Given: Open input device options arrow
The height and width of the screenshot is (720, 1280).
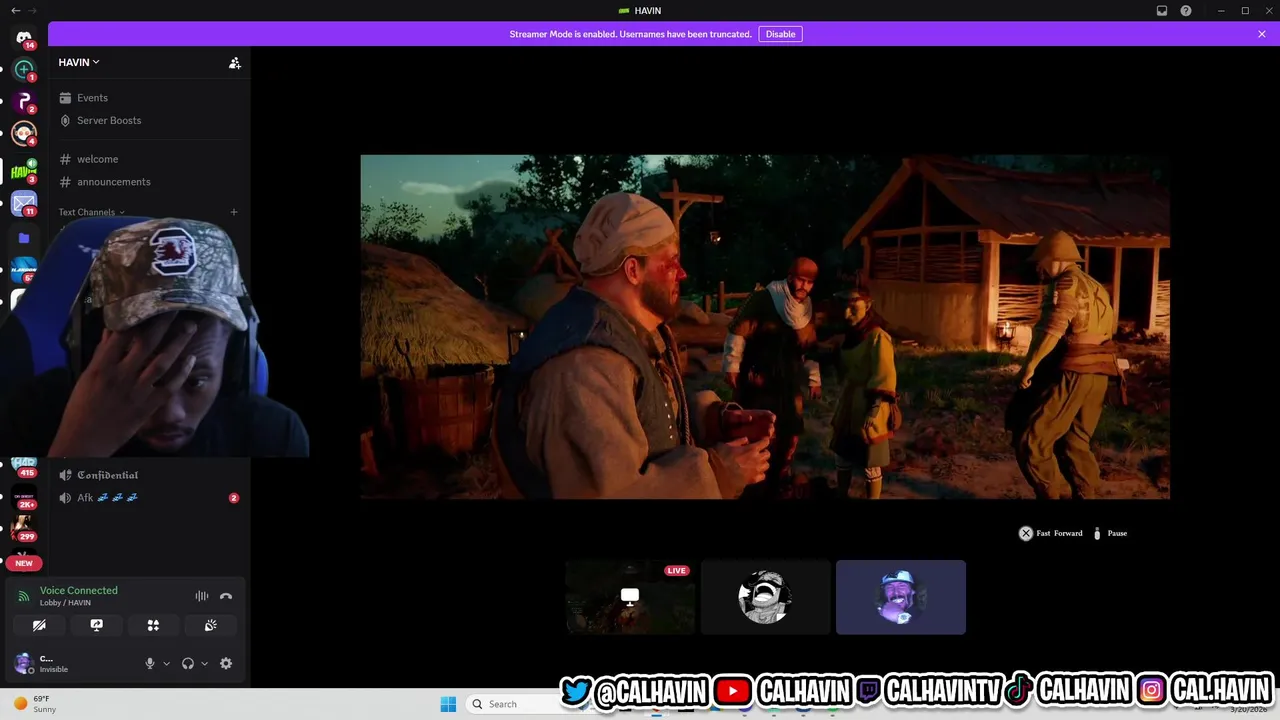Looking at the screenshot, I should coord(166,663).
